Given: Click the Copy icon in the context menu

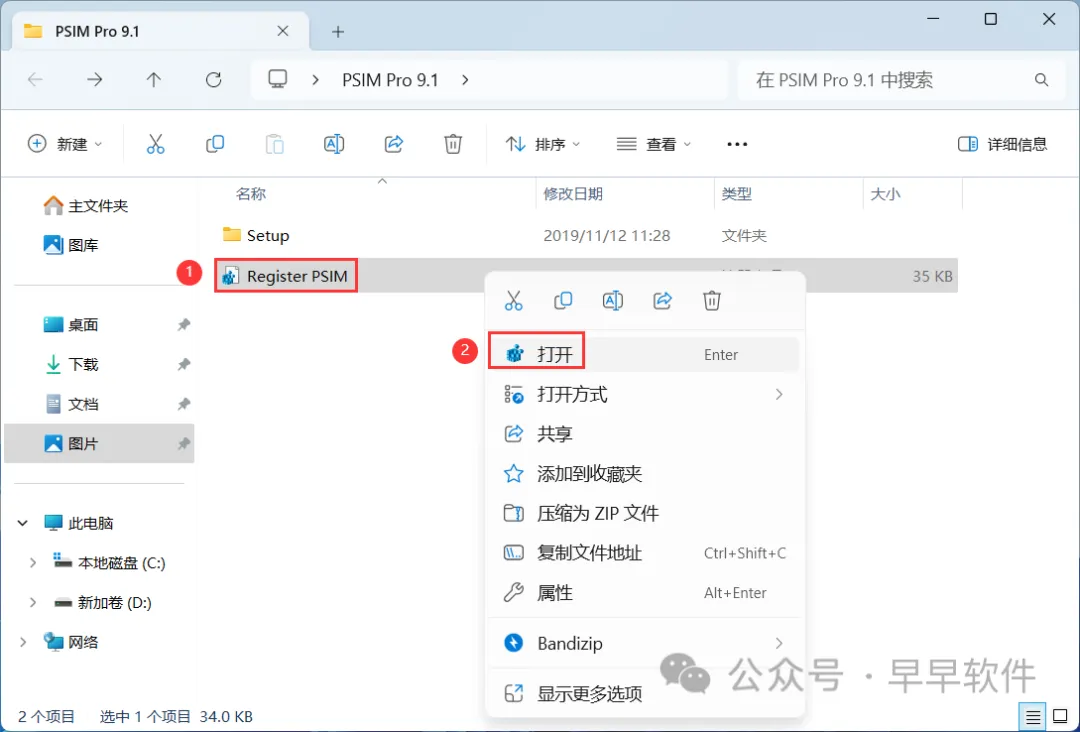Looking at the screenshot, I should click(563, 300).
